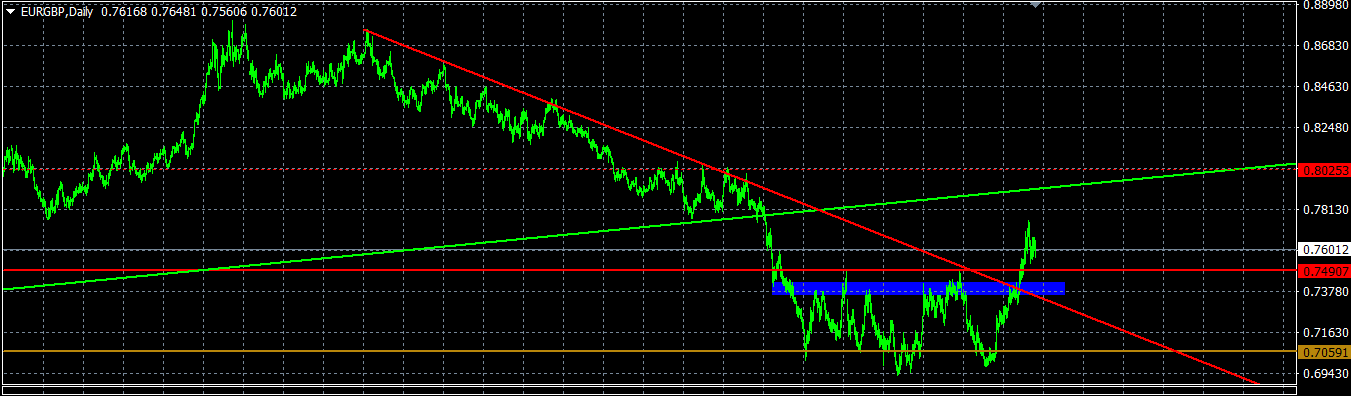
Task: Click the gray chart shift triangle marker
Action: tap(1036, 4)
